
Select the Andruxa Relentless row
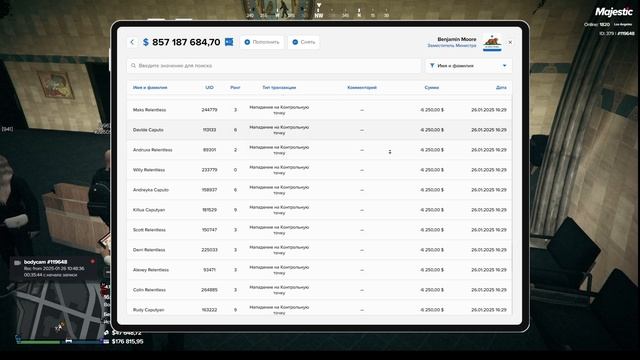click(x=319, y=150)
